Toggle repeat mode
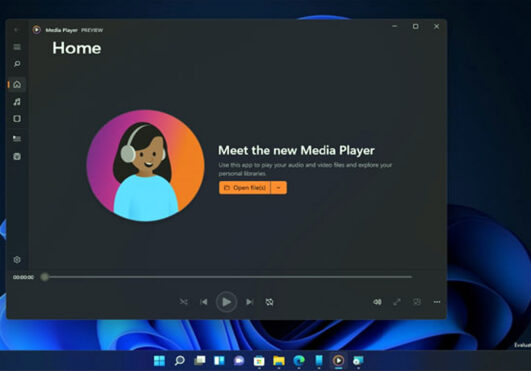This screenshot has width=531, height=371. (x=269, y=302)
